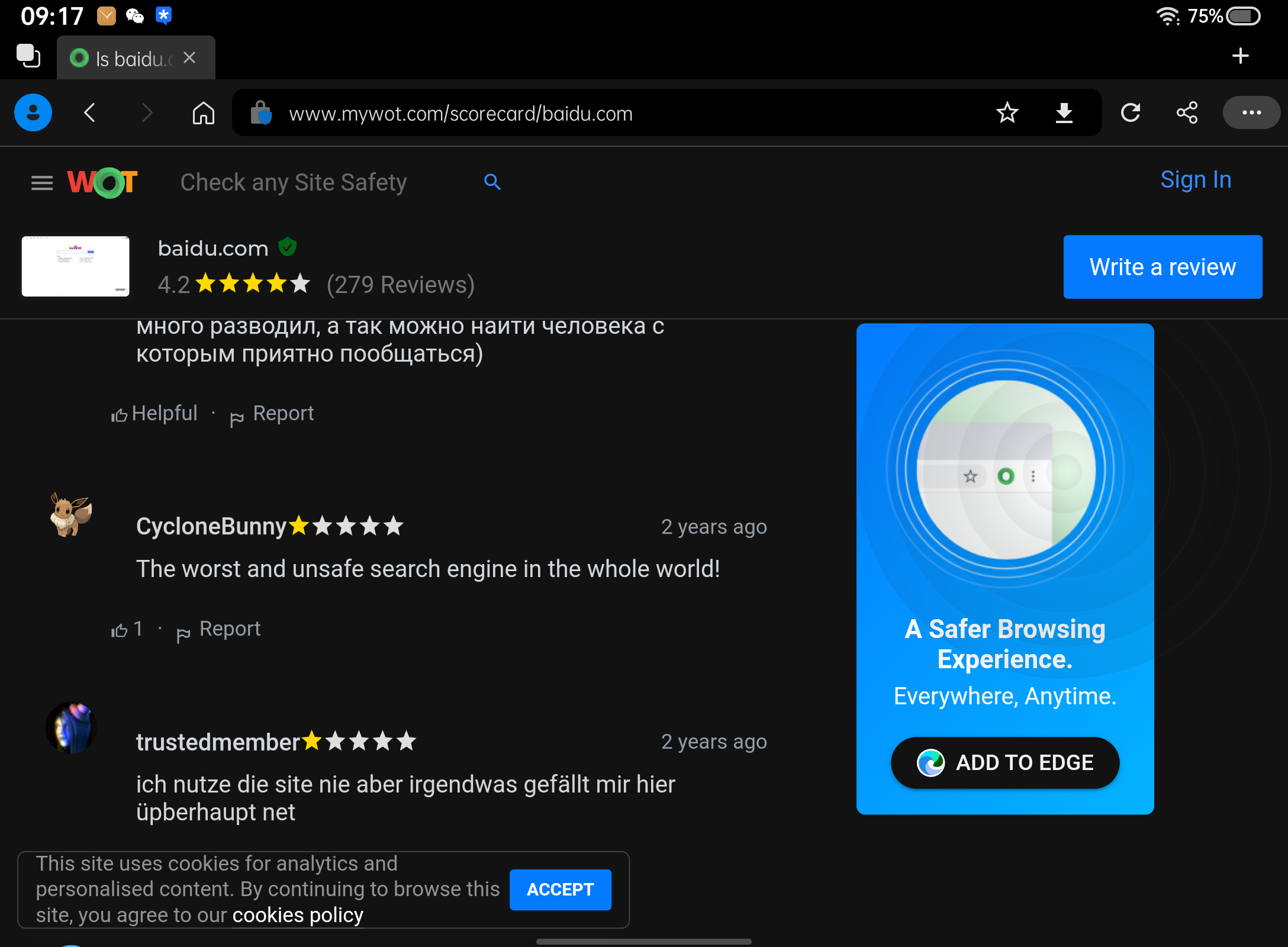
Task: Tap the orange mail notification icon
Action: [107, 16]
